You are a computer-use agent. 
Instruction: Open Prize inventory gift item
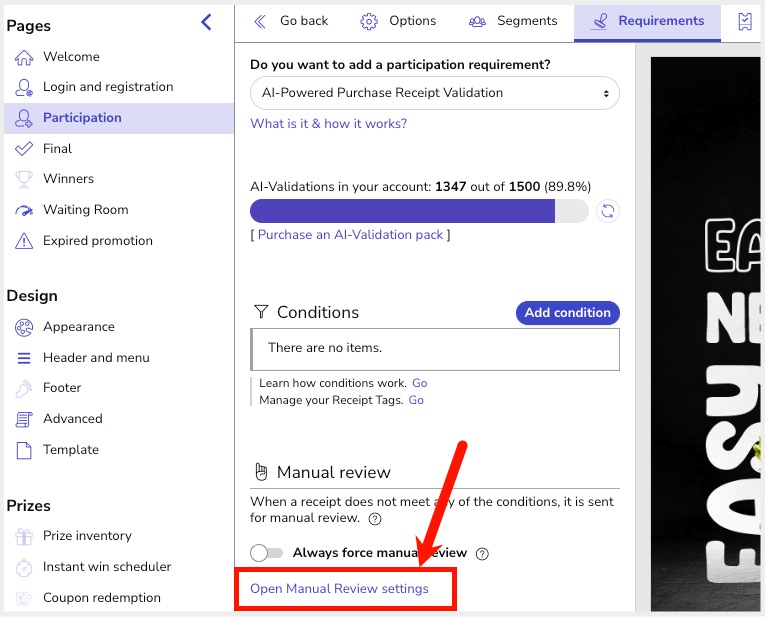87,536
